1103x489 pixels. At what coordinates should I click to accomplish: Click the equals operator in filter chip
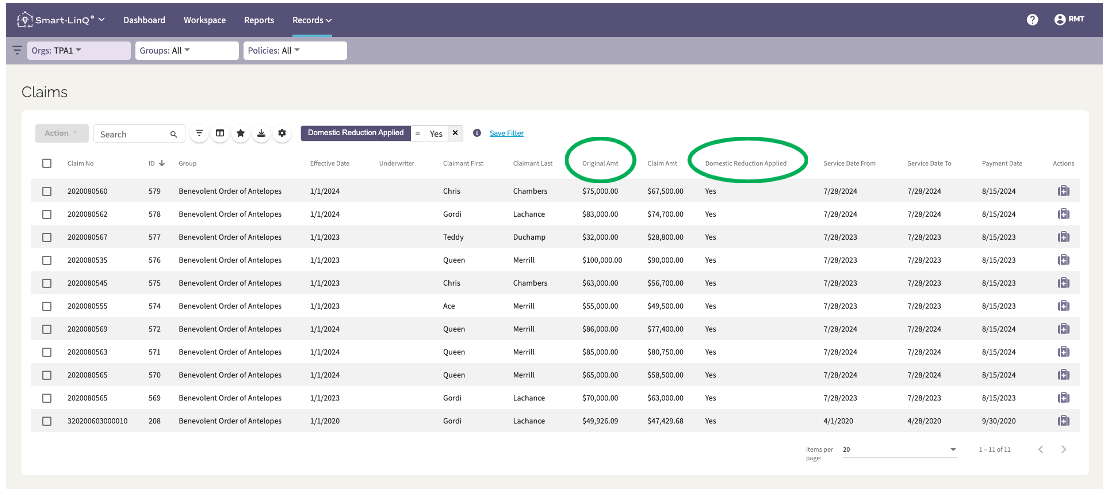417,134
